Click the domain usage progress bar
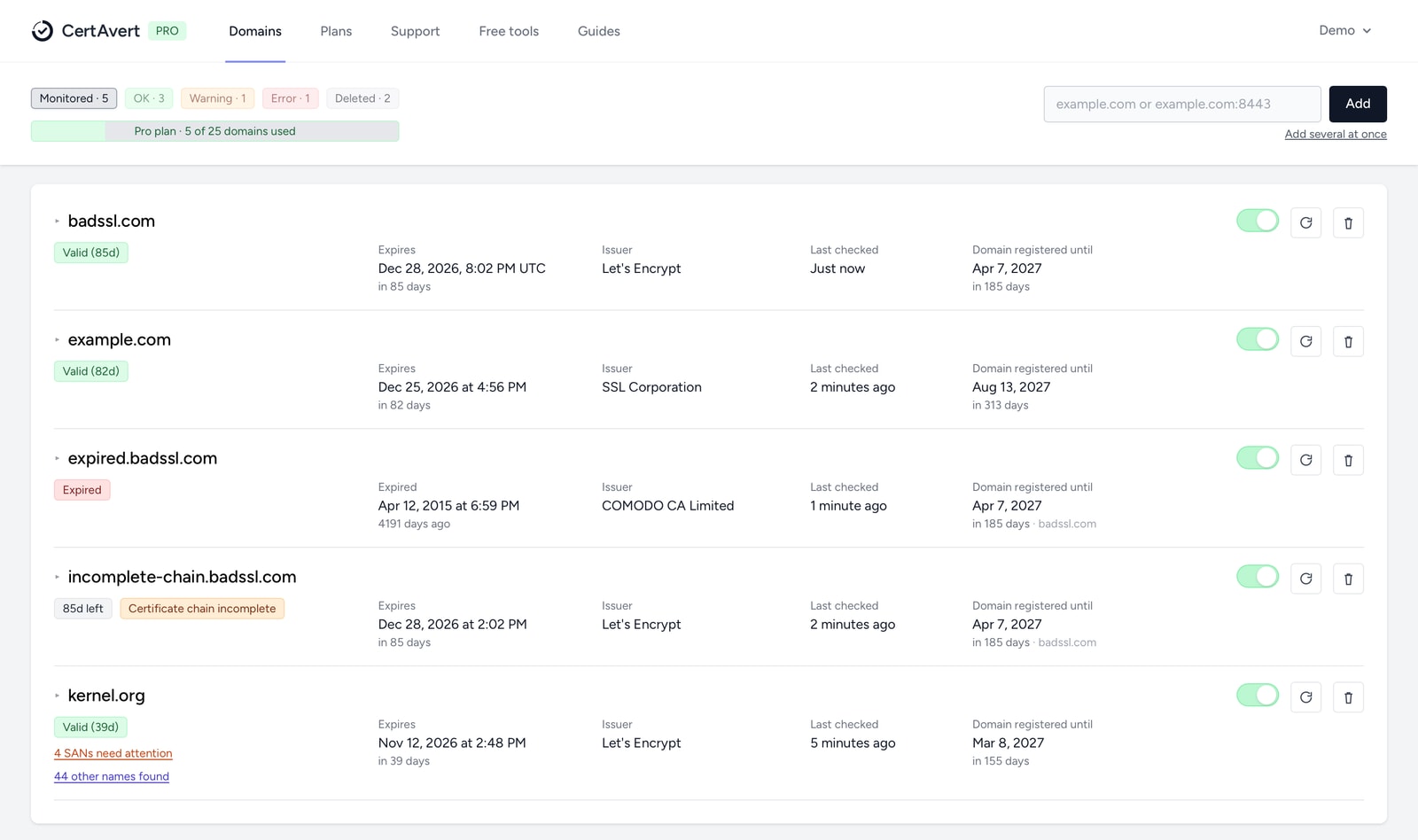 (x=214, y=131)
